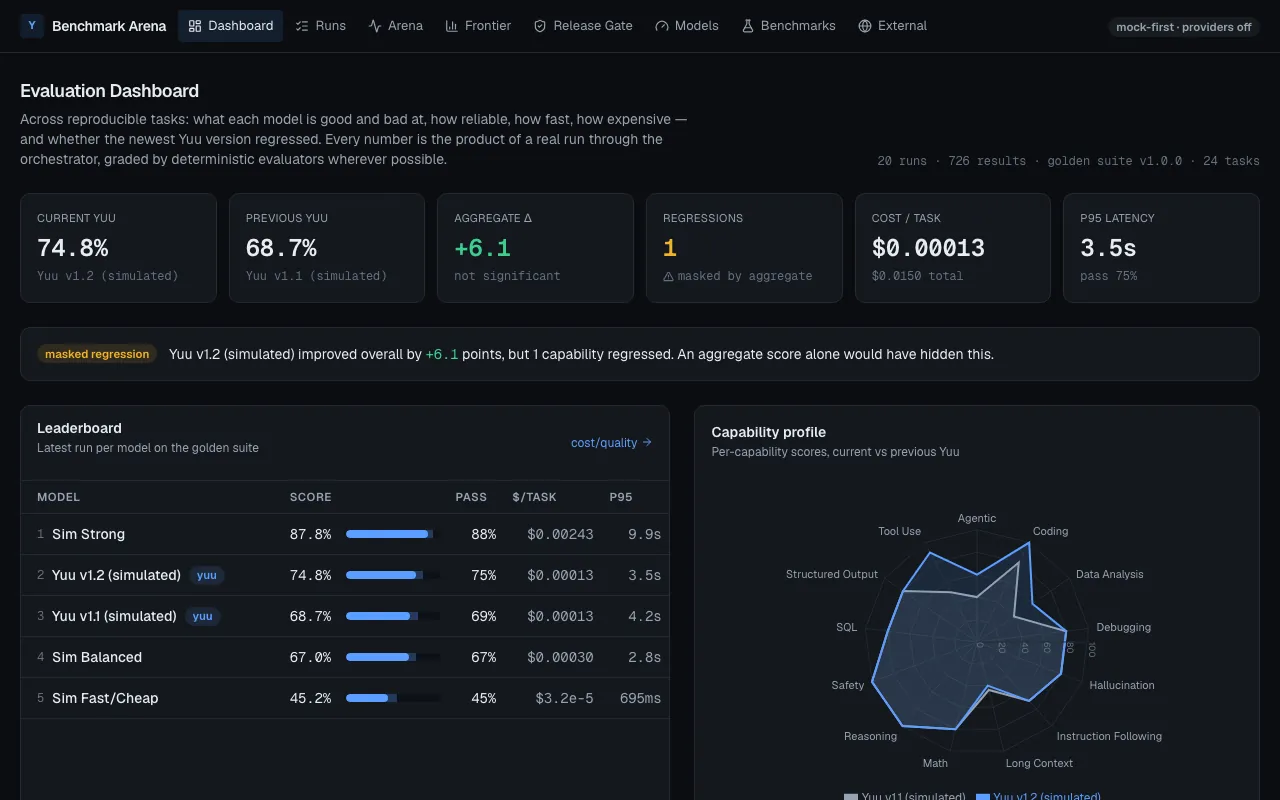1280x800 pixels.
Task: Follow the cost/quality link
Action: coord(611,442)
